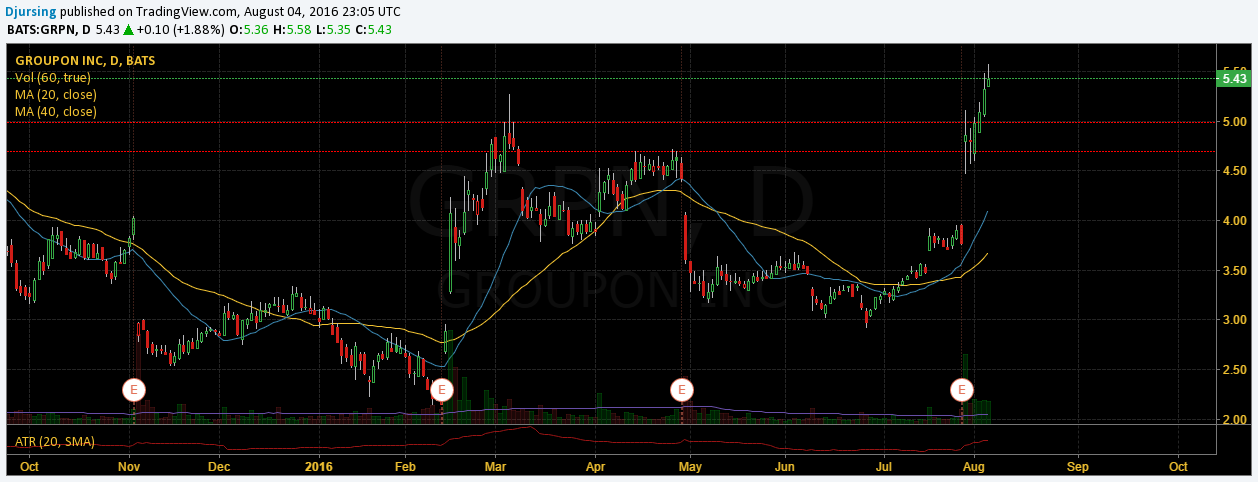Click the 4.00 price axis label

(1234, 221)
